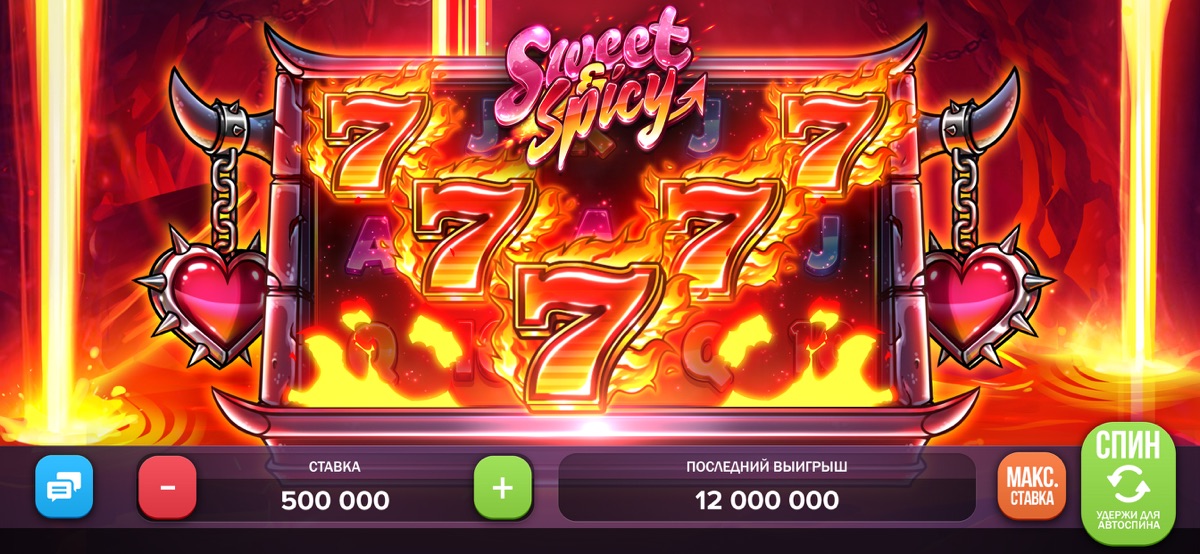Click the left spiked heart ornament
1200x554 pixels.
pos(209,298)
